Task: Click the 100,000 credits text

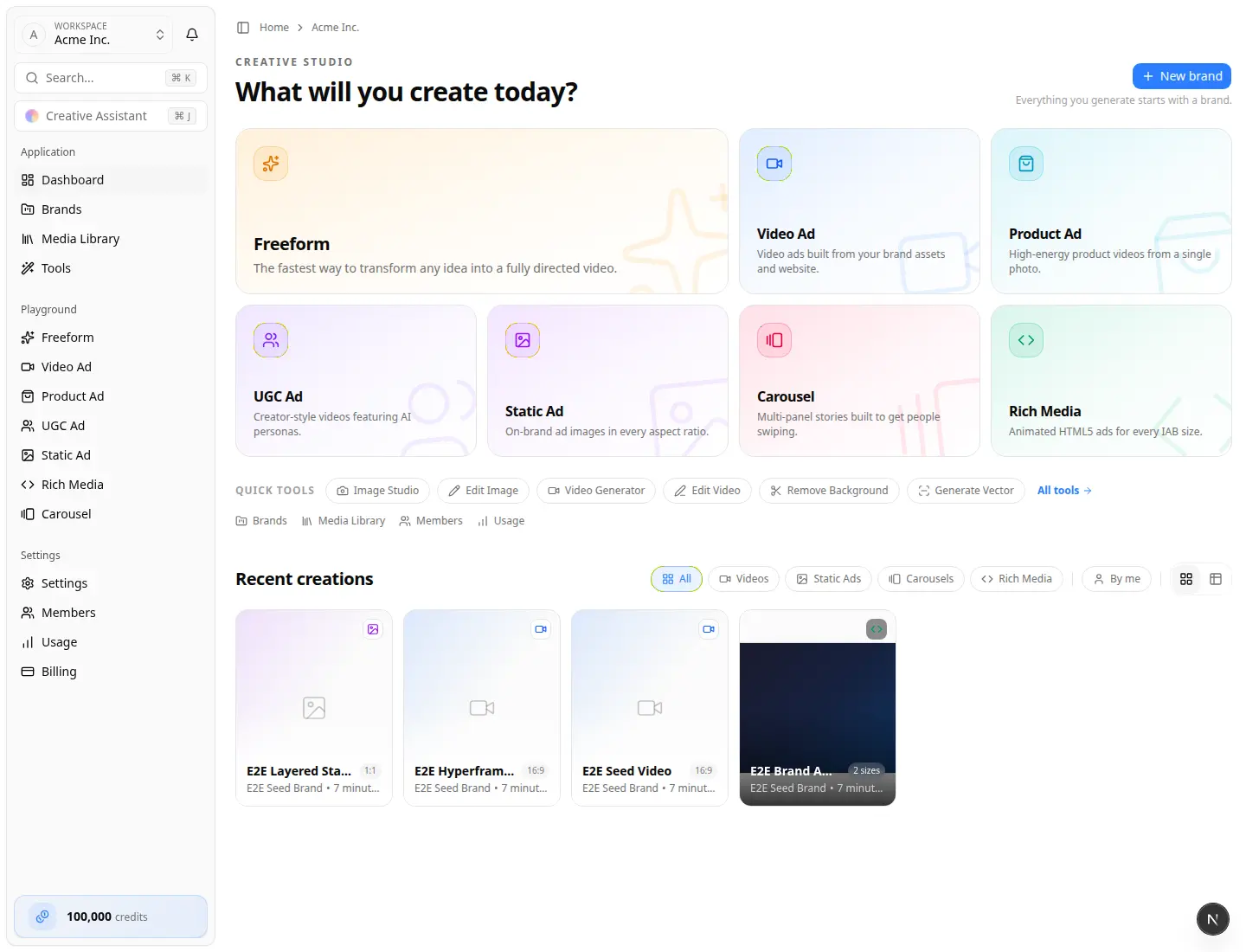Action: point(107,917)
